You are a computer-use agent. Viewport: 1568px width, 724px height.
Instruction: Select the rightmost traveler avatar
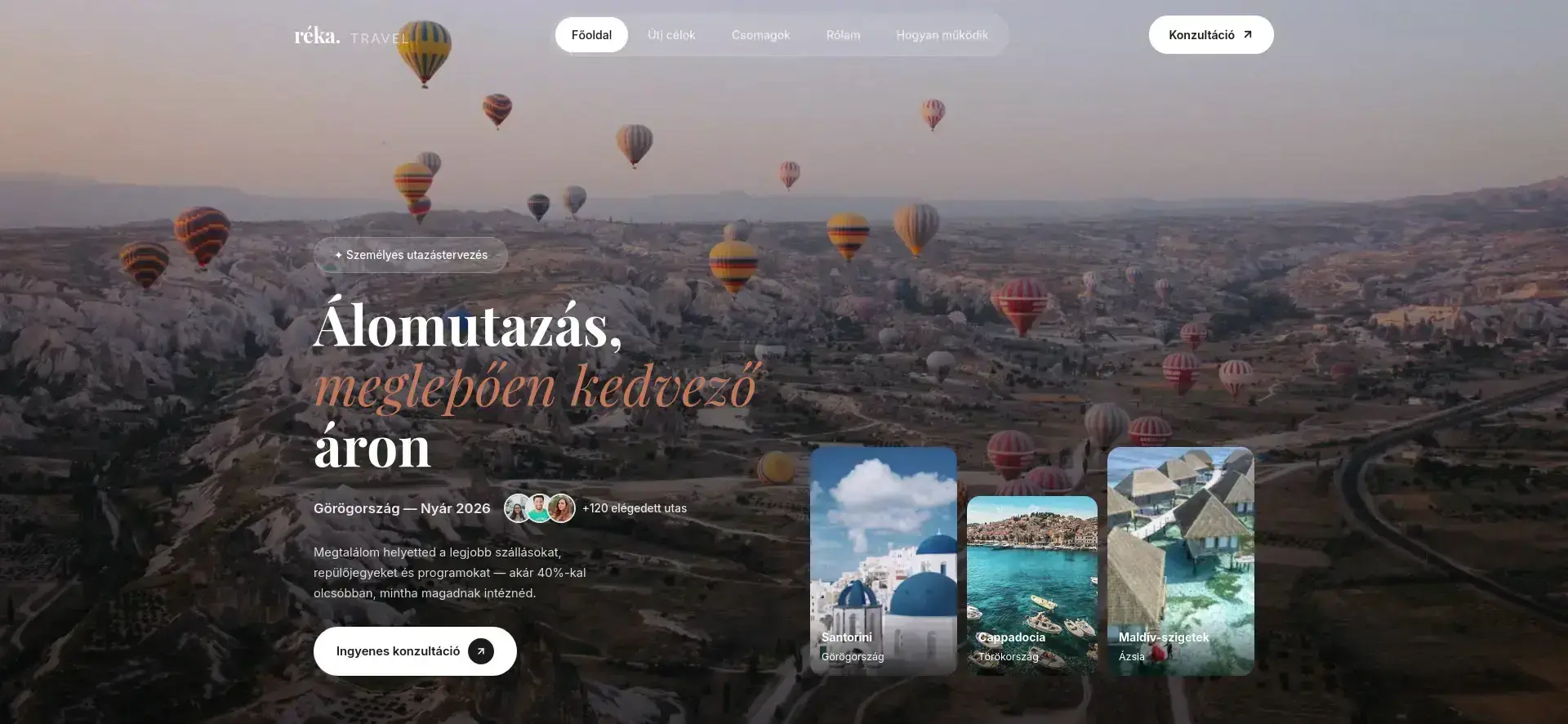coord(562,508)
